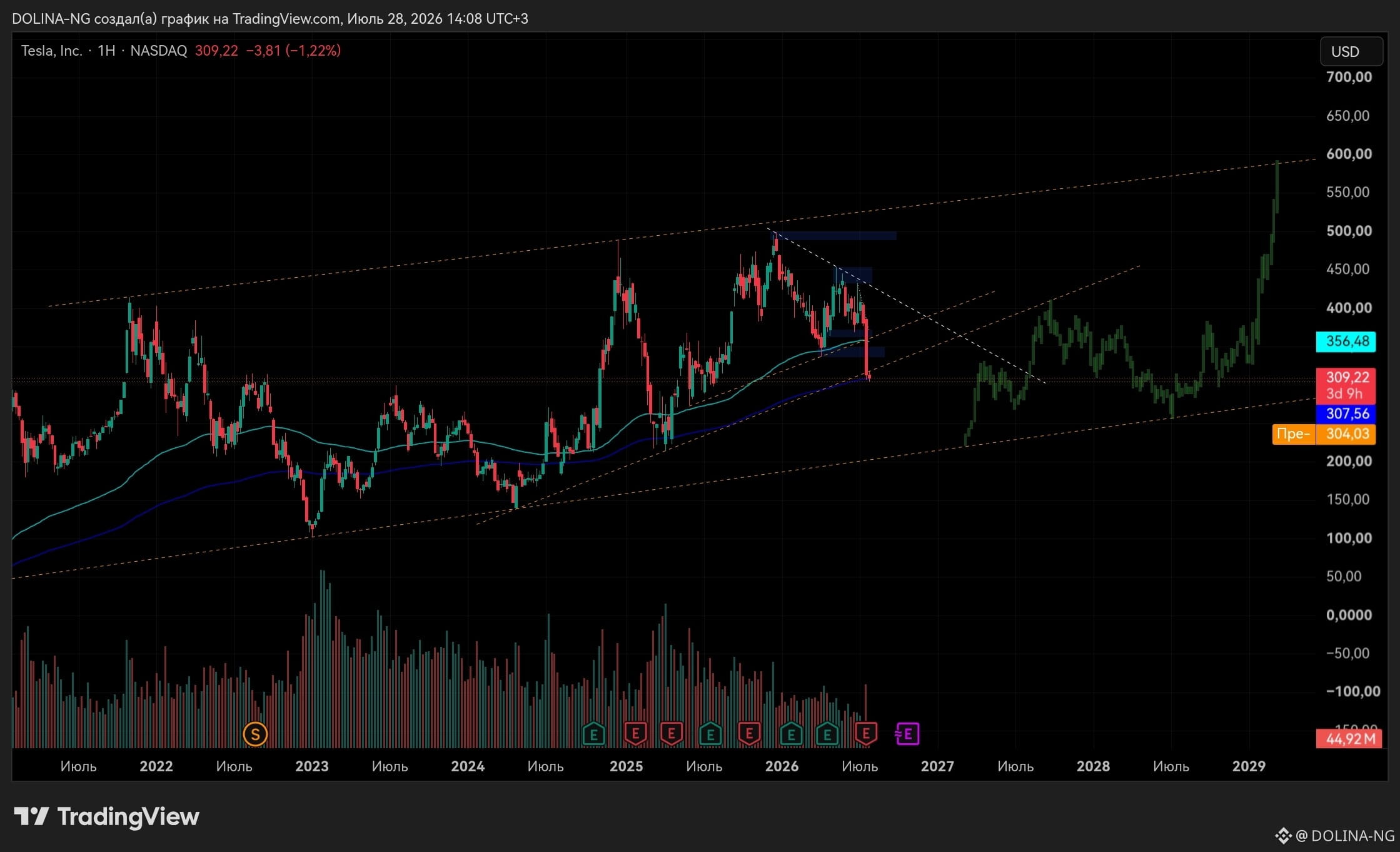Click the 2029 label on the time axis

1249,766
